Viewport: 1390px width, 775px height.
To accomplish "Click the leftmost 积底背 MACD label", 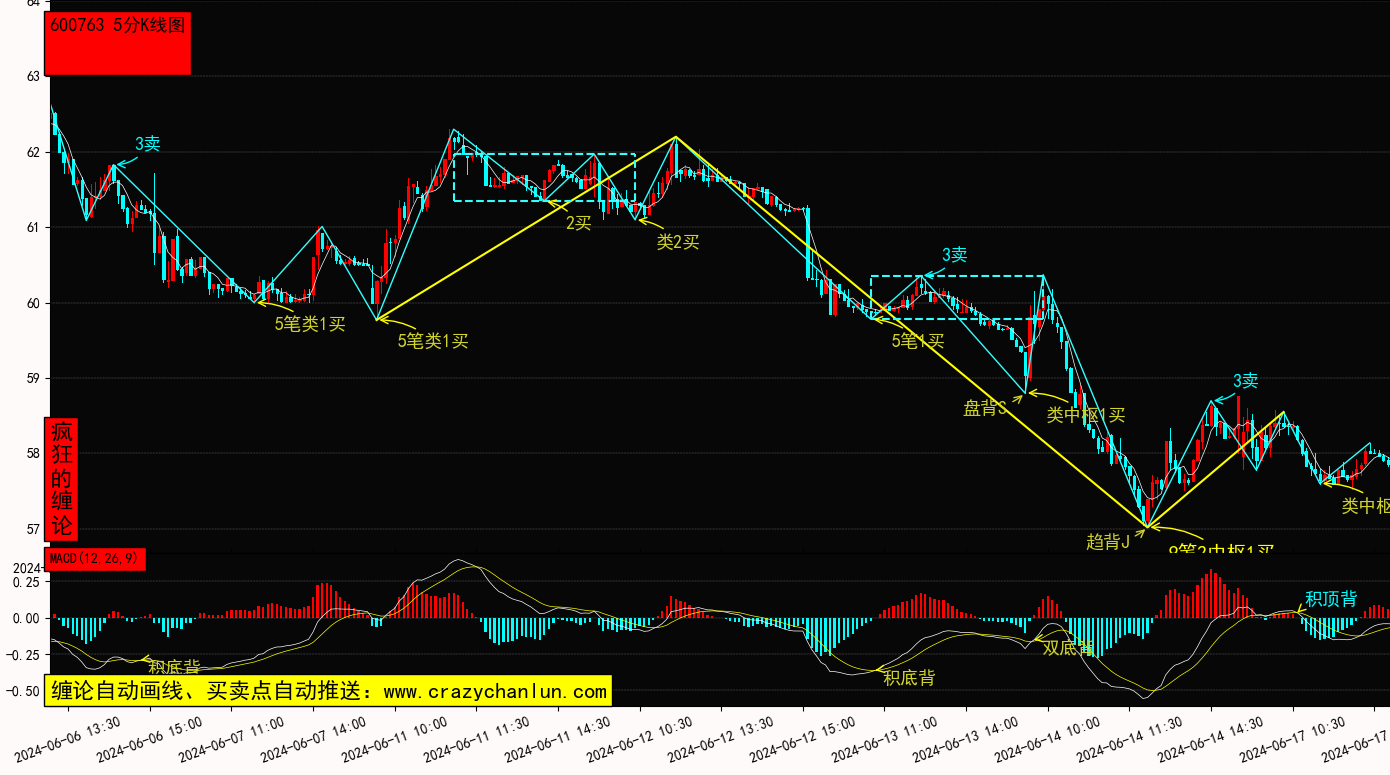I will click(x=174, y=667).
